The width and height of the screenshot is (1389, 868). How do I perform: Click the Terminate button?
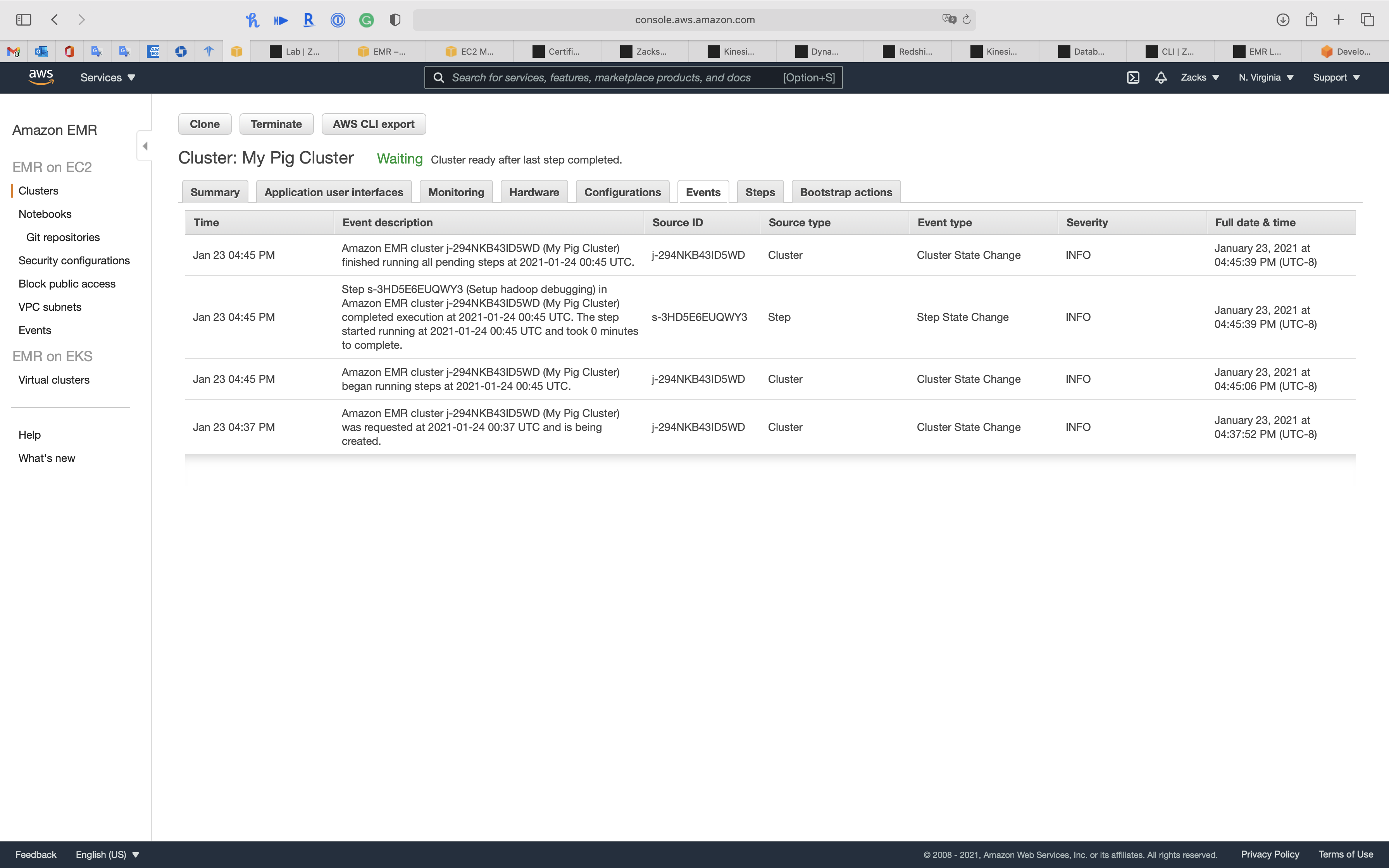click(276, 124)
